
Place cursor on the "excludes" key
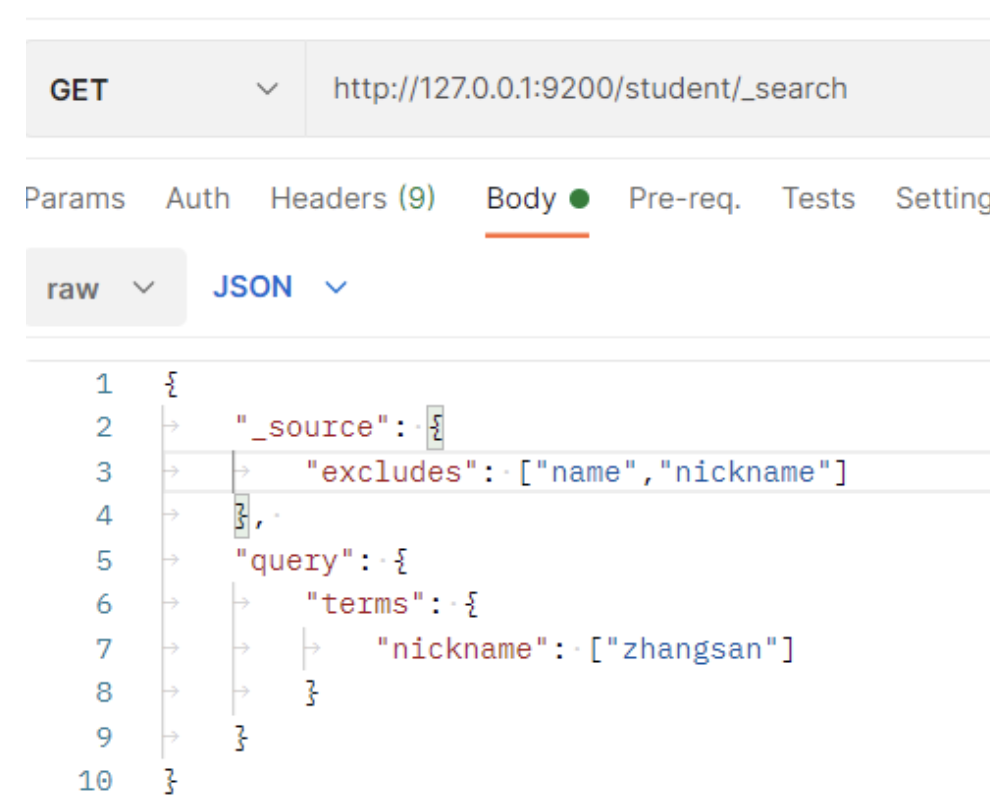tap(392, 472)
